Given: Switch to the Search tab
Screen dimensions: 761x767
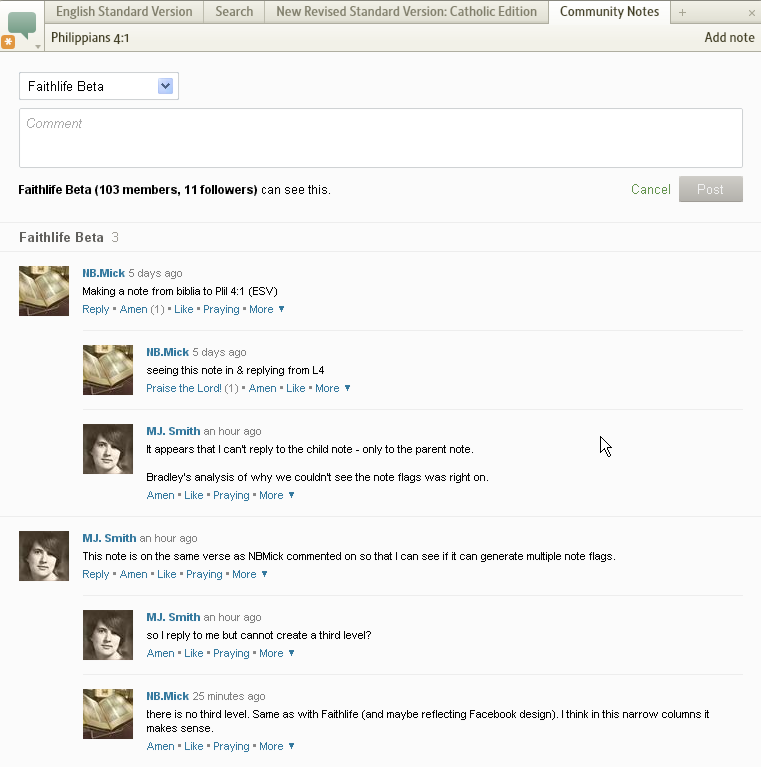Looking at the screenshot, I should tap(234, 12).
